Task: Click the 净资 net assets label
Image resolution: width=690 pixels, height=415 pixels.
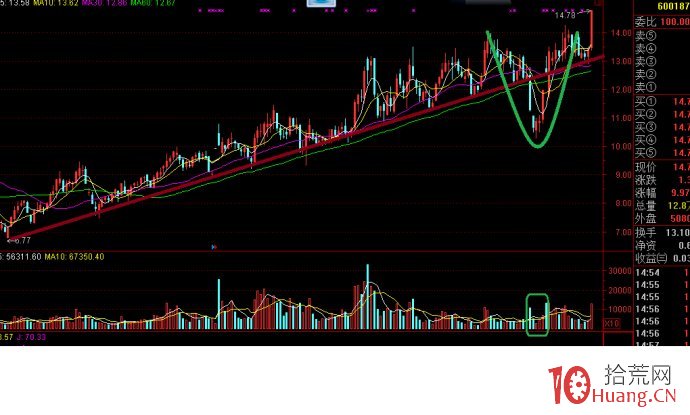Action: (x=646, y=246)
